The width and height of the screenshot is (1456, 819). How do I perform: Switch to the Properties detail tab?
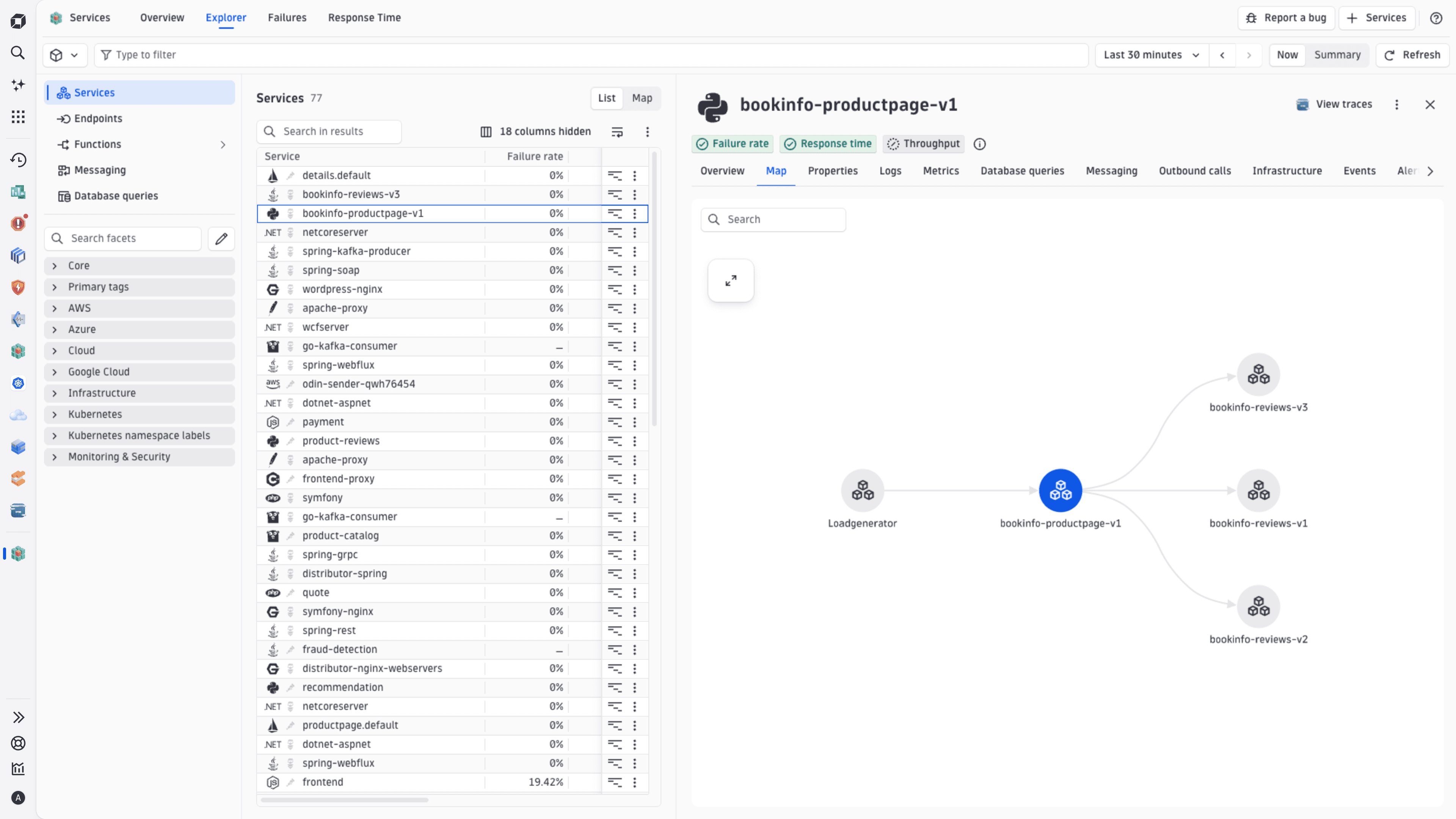(x=833, y=171)
